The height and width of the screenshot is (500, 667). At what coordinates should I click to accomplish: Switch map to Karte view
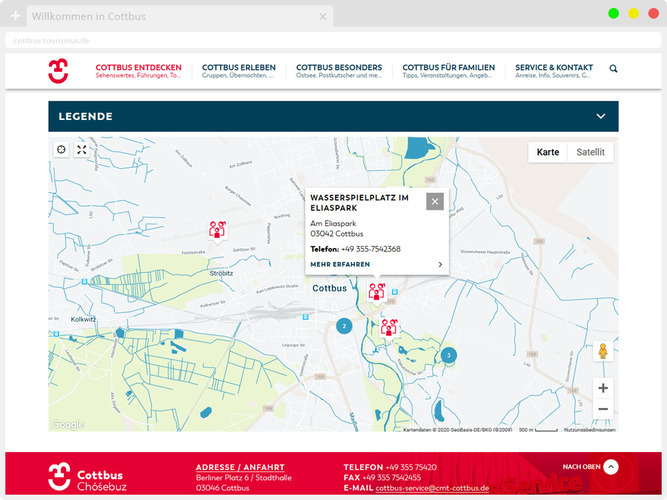[548, 152]
